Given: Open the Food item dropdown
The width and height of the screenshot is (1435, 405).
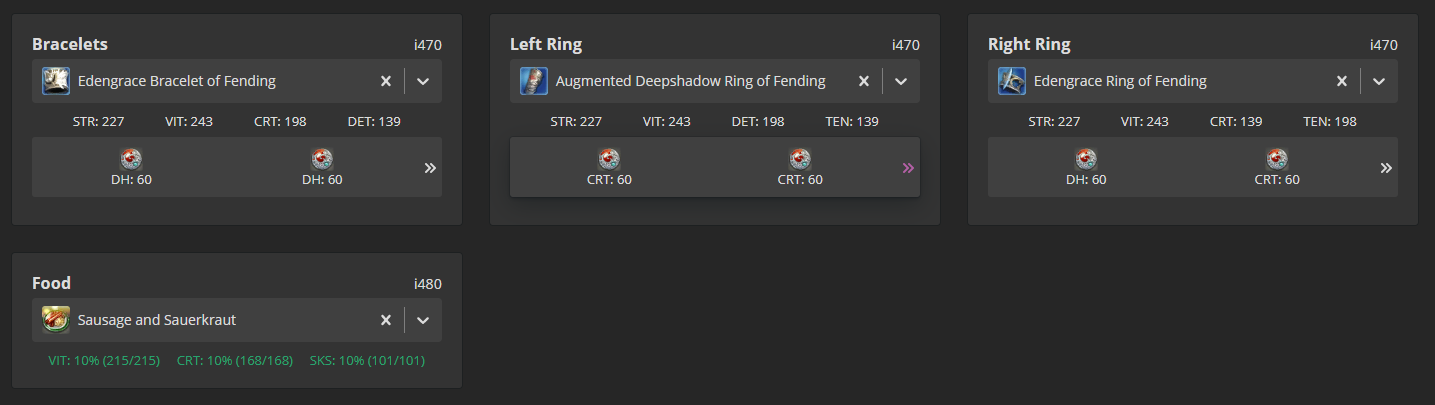Looking at the screenshot, I should coord(423,320).
